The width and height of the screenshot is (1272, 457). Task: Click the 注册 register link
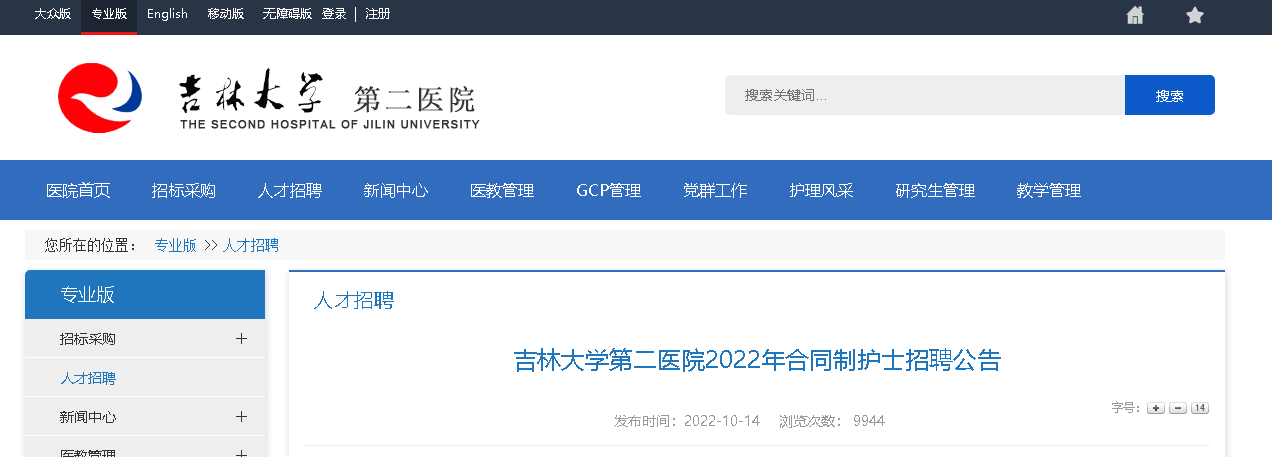(x=377, y=14)
